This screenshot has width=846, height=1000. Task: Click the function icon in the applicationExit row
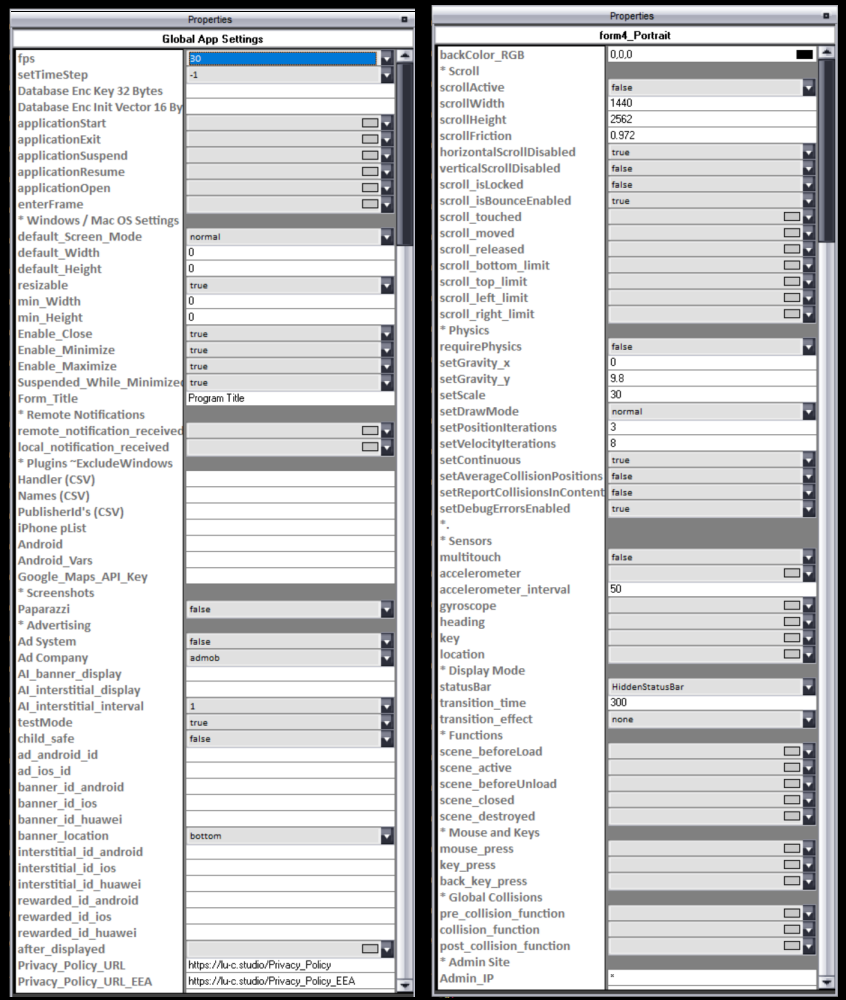pyautogui.click(x=370, y=139)
